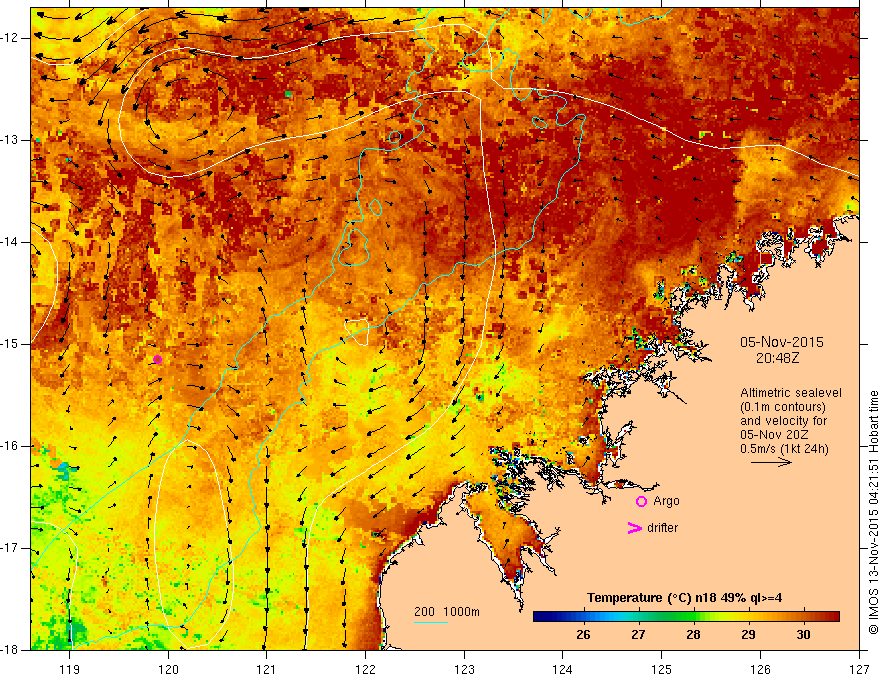Click the colorbar value 27

pos(638,635)
